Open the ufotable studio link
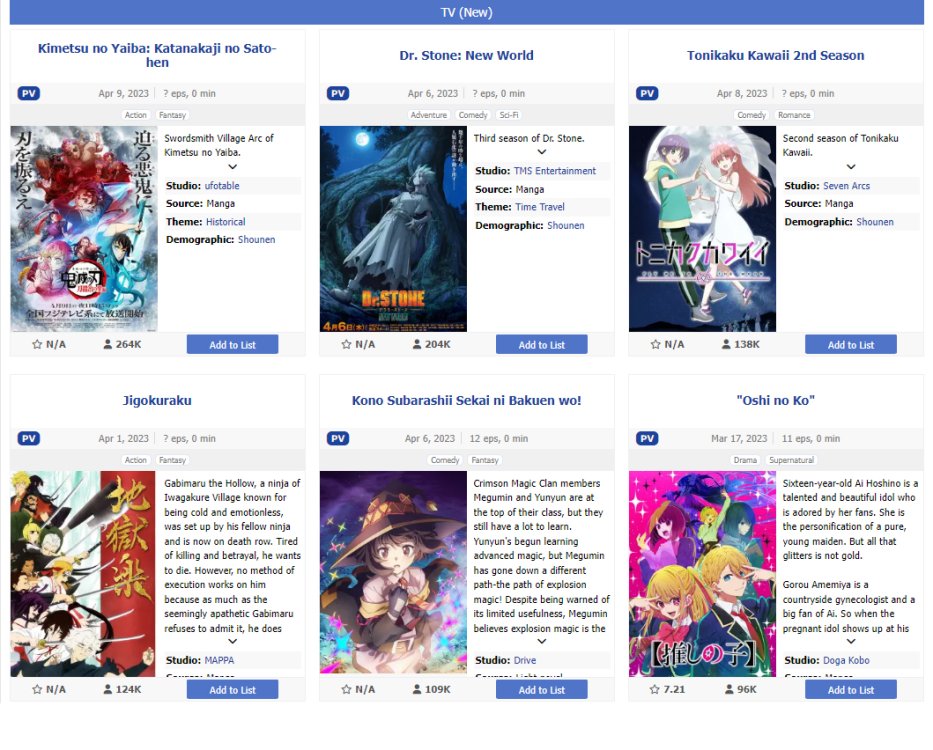This screenshot has width=933, height=750. click(x=222, y=186)
